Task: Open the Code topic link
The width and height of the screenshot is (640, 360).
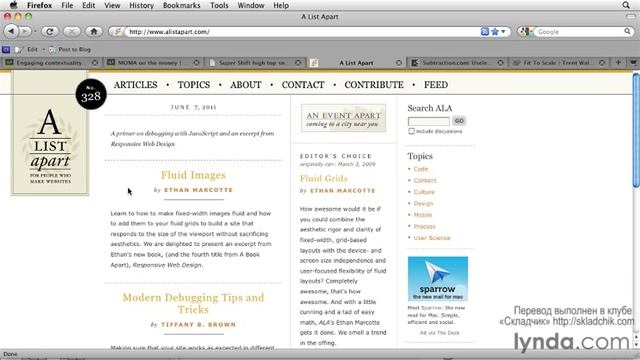Action: coord(421,169)
